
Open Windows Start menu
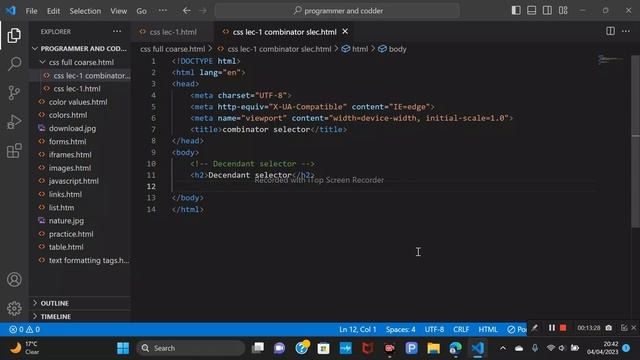coord(123,348)
